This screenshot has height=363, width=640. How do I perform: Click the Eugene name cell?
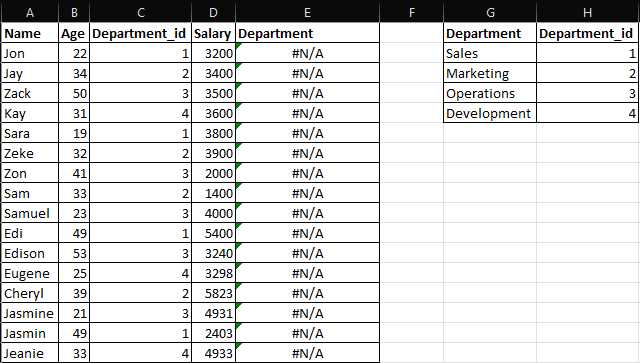[30, 273]
